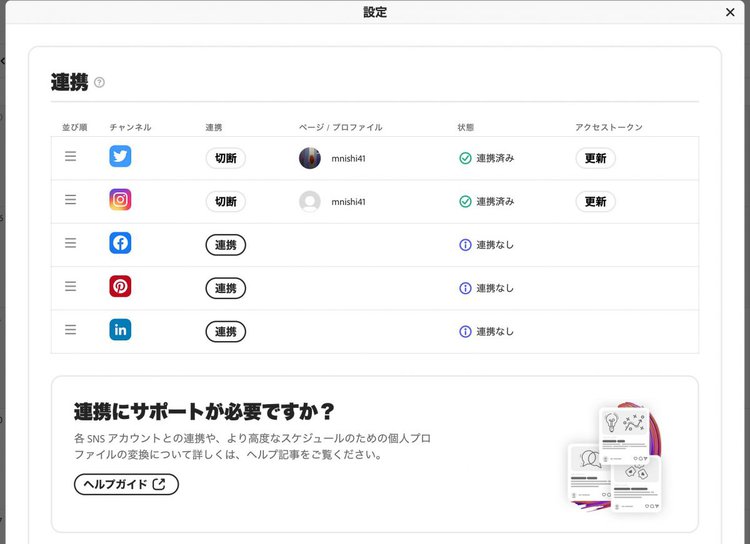This screenshot has width=750, height=544.
Task: Connect Facebook using the 連携 button
Action: 225,245
